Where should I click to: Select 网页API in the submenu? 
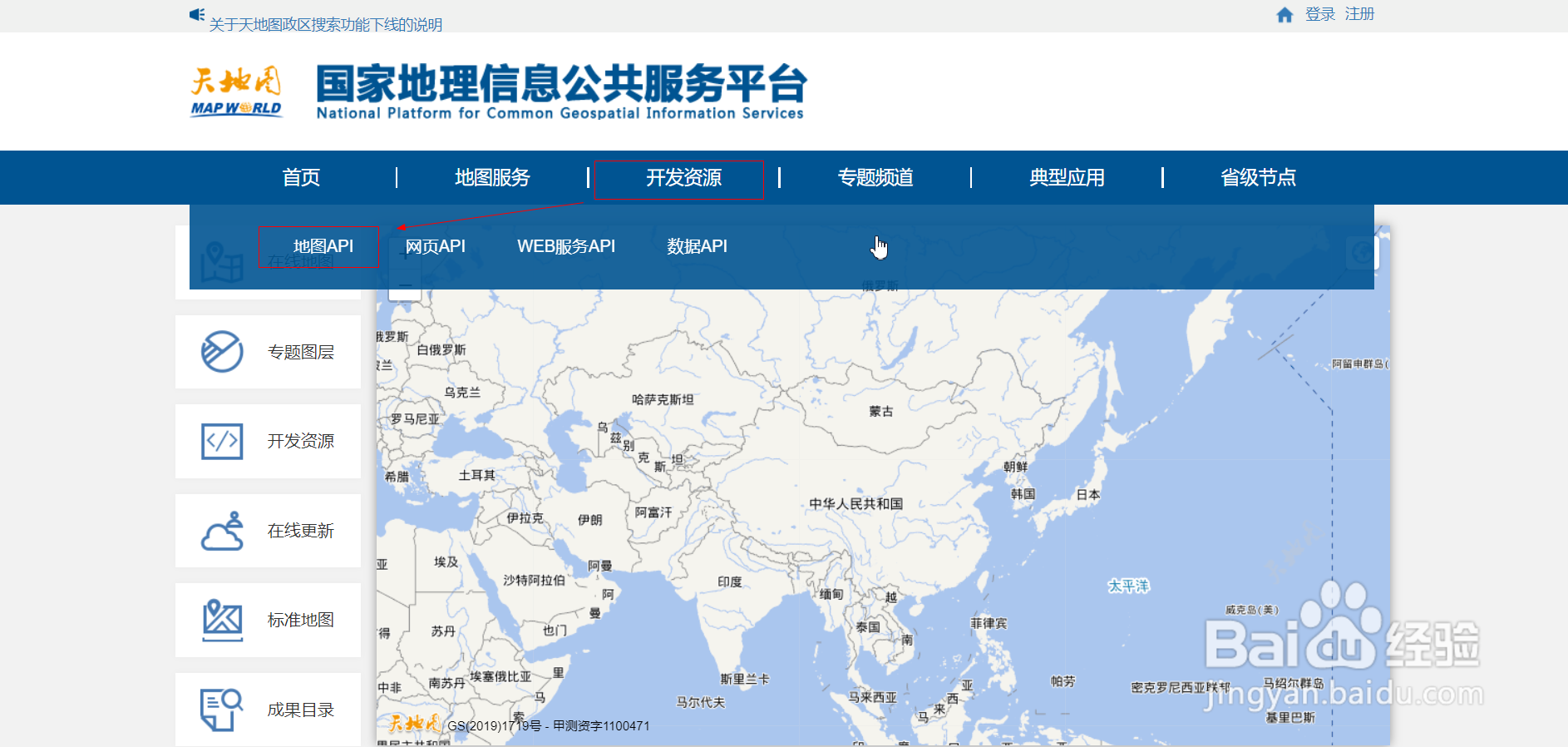(x=435, y=246)
